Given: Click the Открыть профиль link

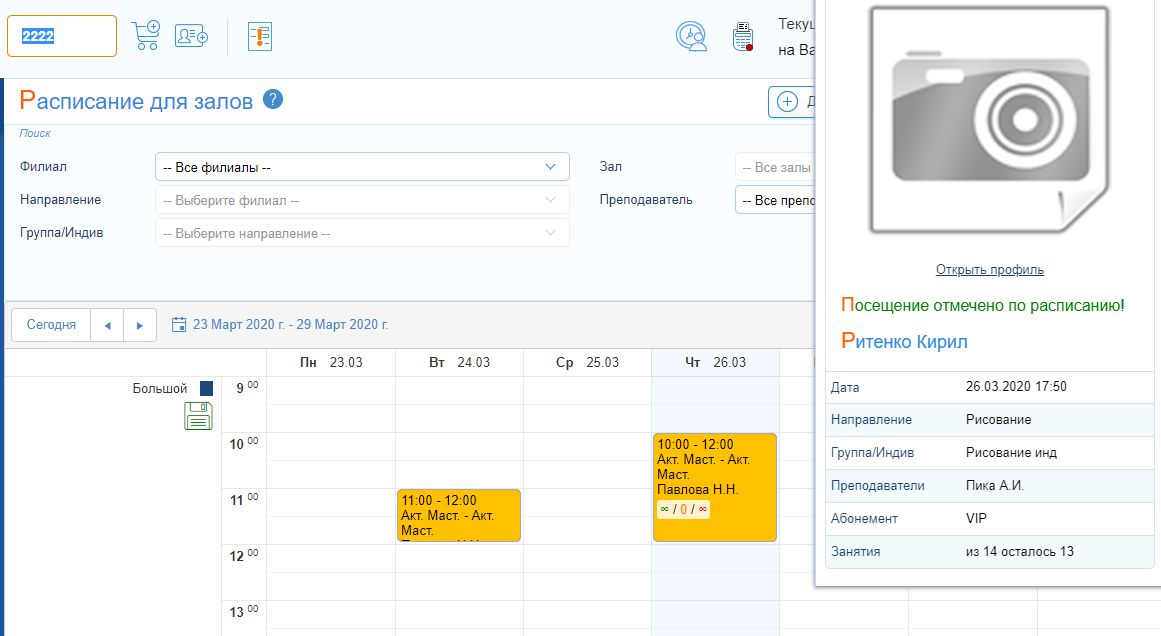Looking at the screenshot, I should [989, 270].
